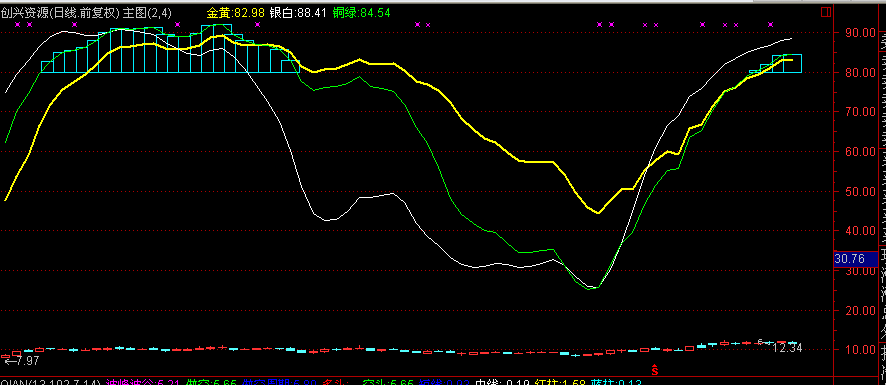Click the 90.00 axis scale label

pyautogui.click(x=855, y=33)
